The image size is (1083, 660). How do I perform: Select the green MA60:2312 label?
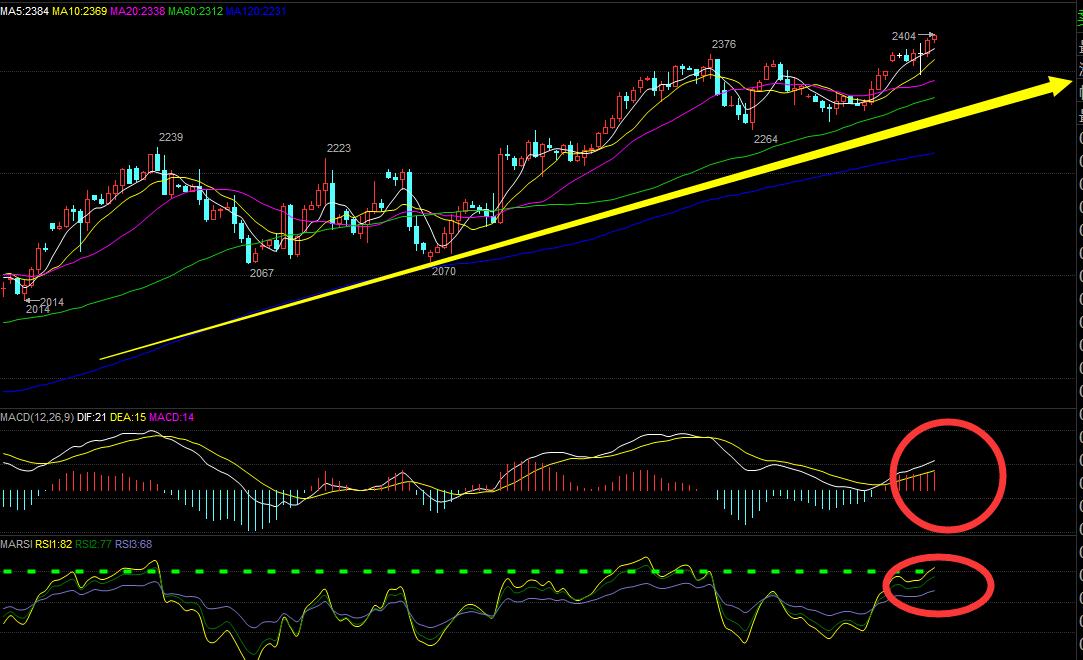[x=196, y=10]
